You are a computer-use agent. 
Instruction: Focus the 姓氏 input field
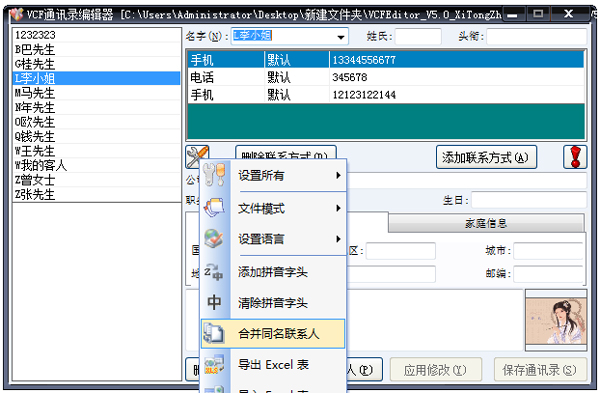coord(418,37)
